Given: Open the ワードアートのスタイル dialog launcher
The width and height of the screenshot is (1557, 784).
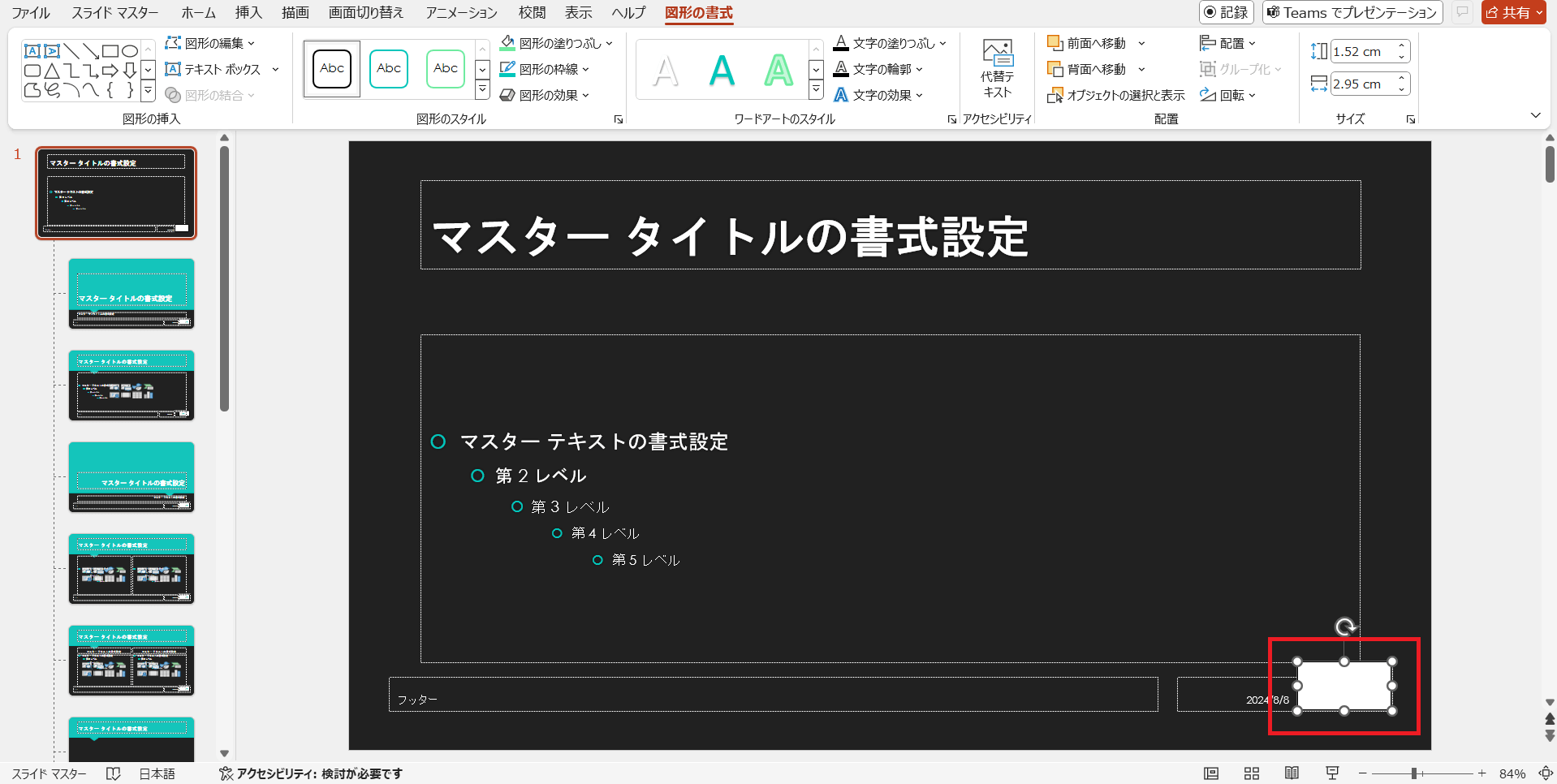Looking at the screenshot, I should coord(952,119).
